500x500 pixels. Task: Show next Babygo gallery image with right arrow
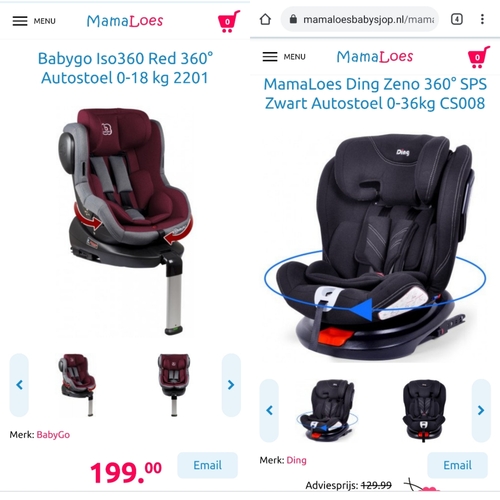pos(231,385)
